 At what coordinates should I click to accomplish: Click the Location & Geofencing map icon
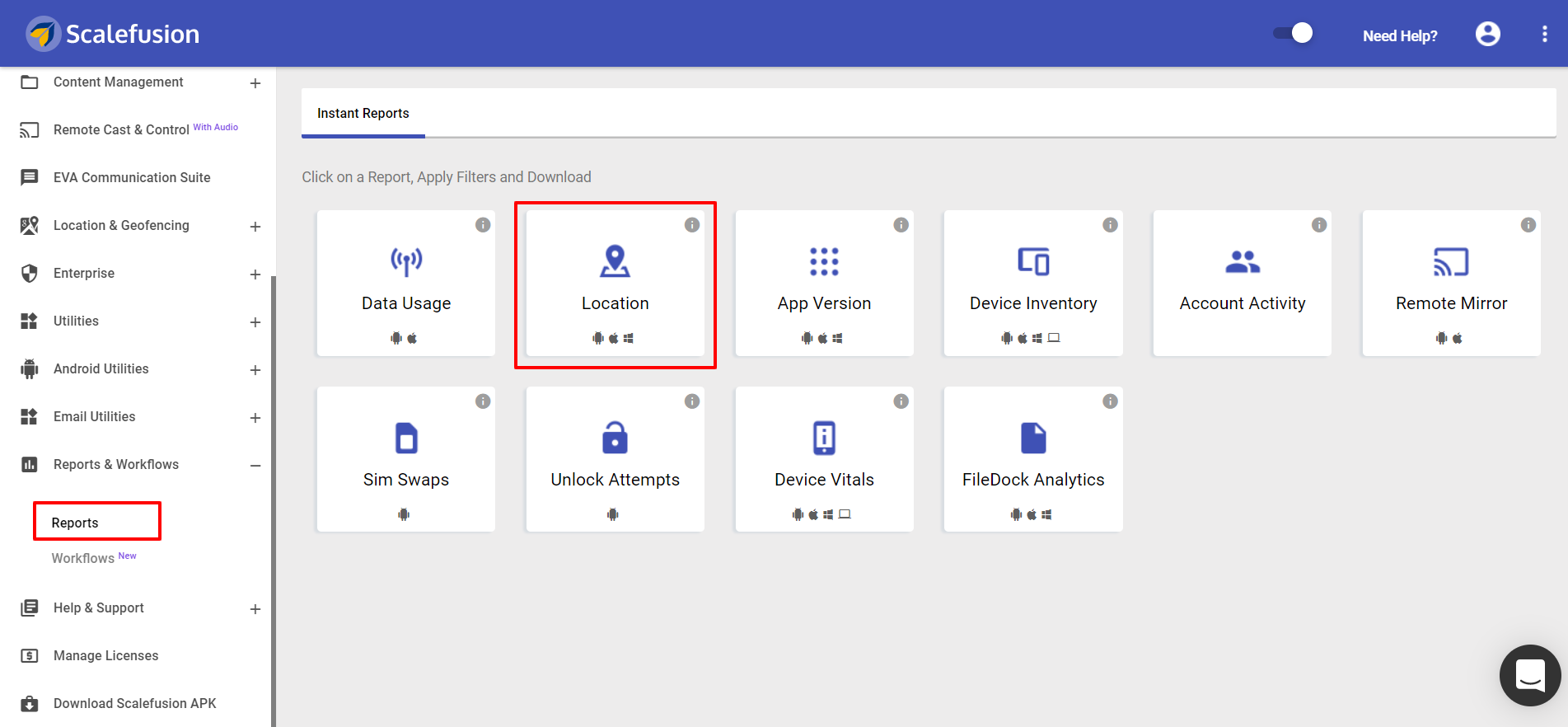point(30,225)
